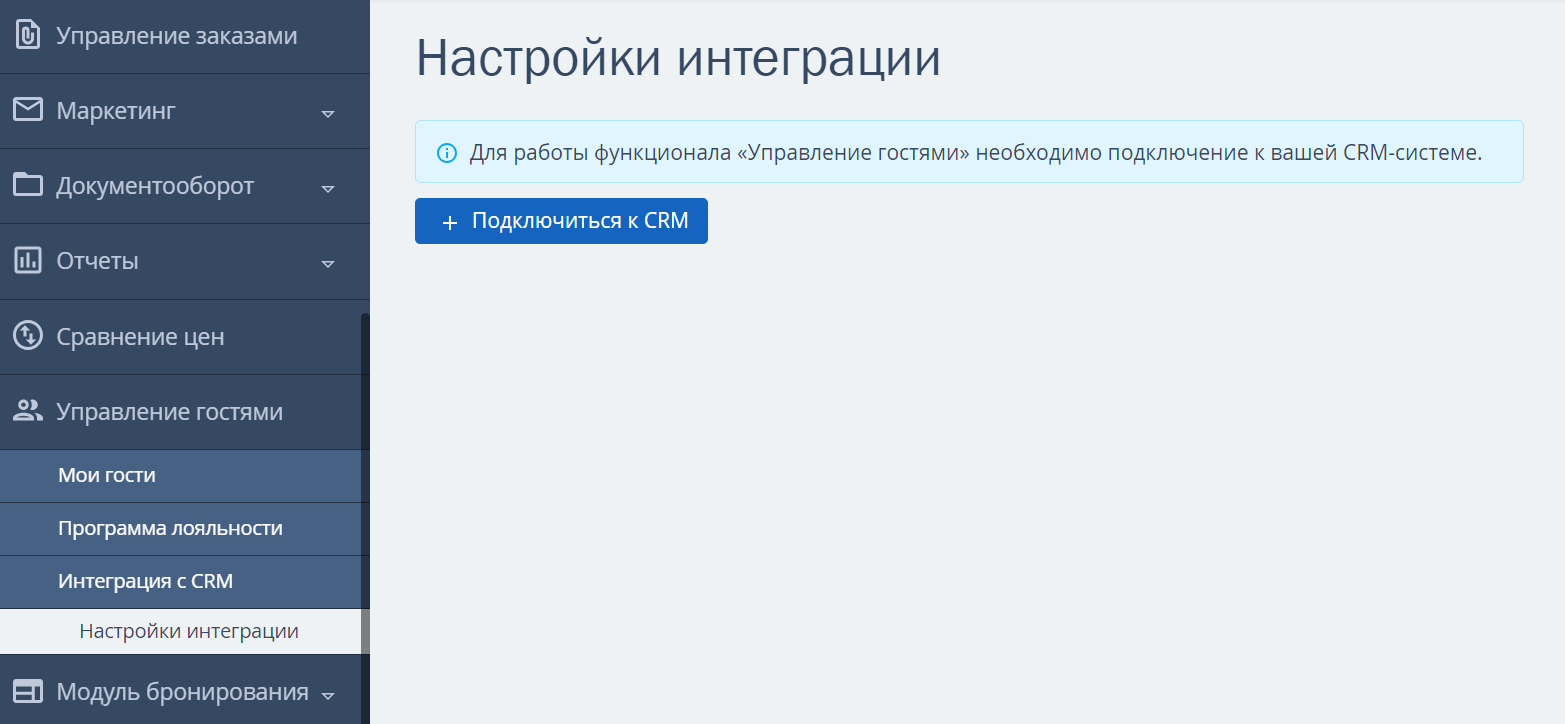This screenshot has width=1565, height=724.
Task: Open the Модуль бронирования section
Action: tap(185, 690)
